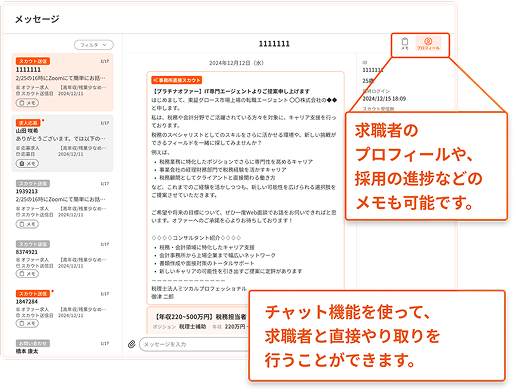
Task: Open the メモ clipboard icon in header
Action: [x=405, y=44]
